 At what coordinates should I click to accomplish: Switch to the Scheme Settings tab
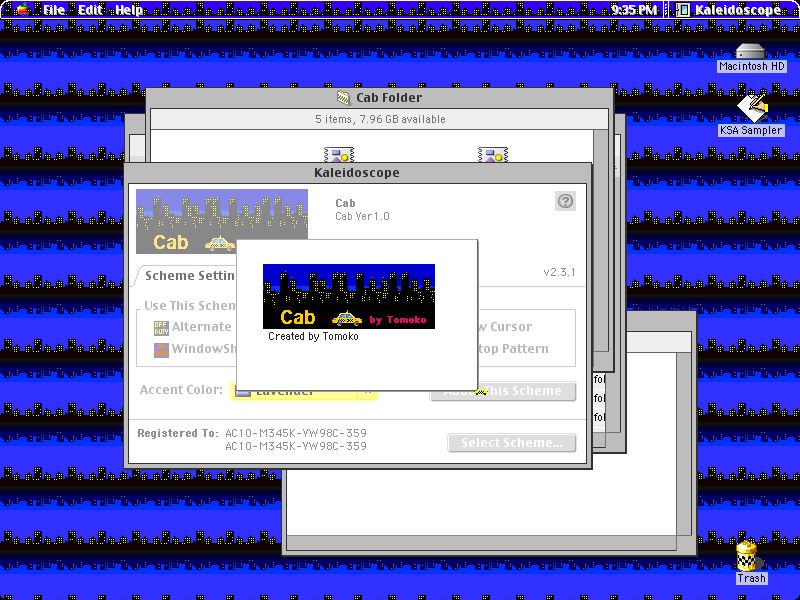pos(189,276)
